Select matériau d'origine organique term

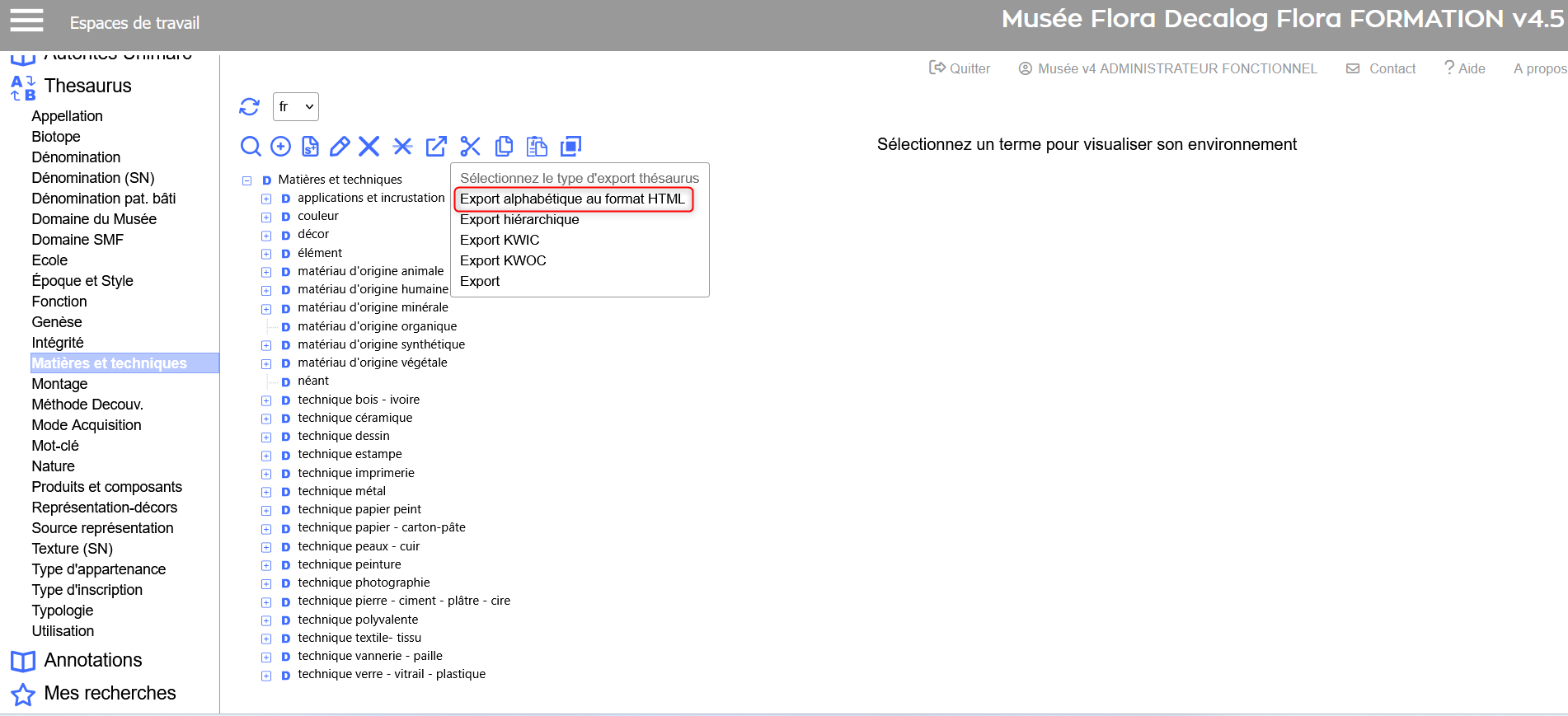point(378,326)
